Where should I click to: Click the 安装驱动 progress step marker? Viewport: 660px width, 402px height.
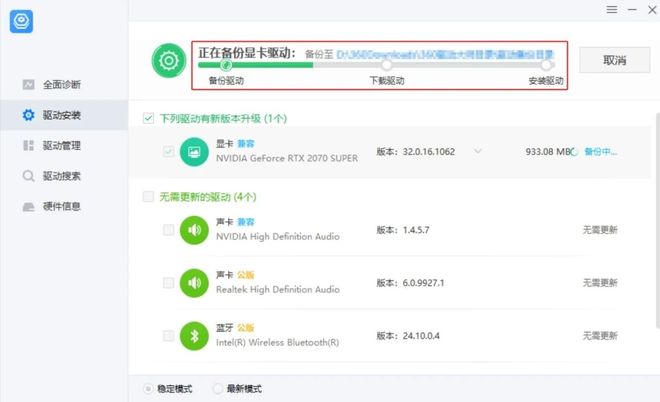click(546, 65)
